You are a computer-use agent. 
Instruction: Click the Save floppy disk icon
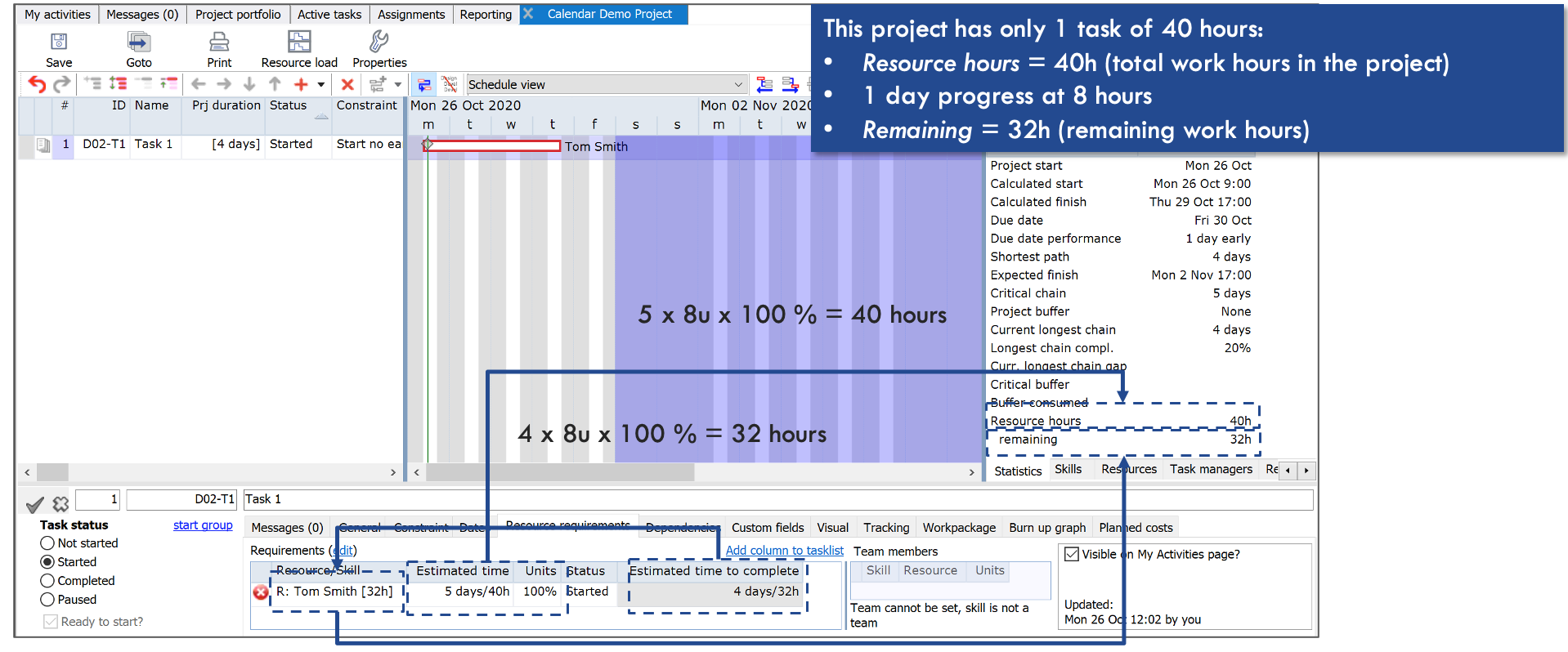pyautogui.click(x=58, y=42)
